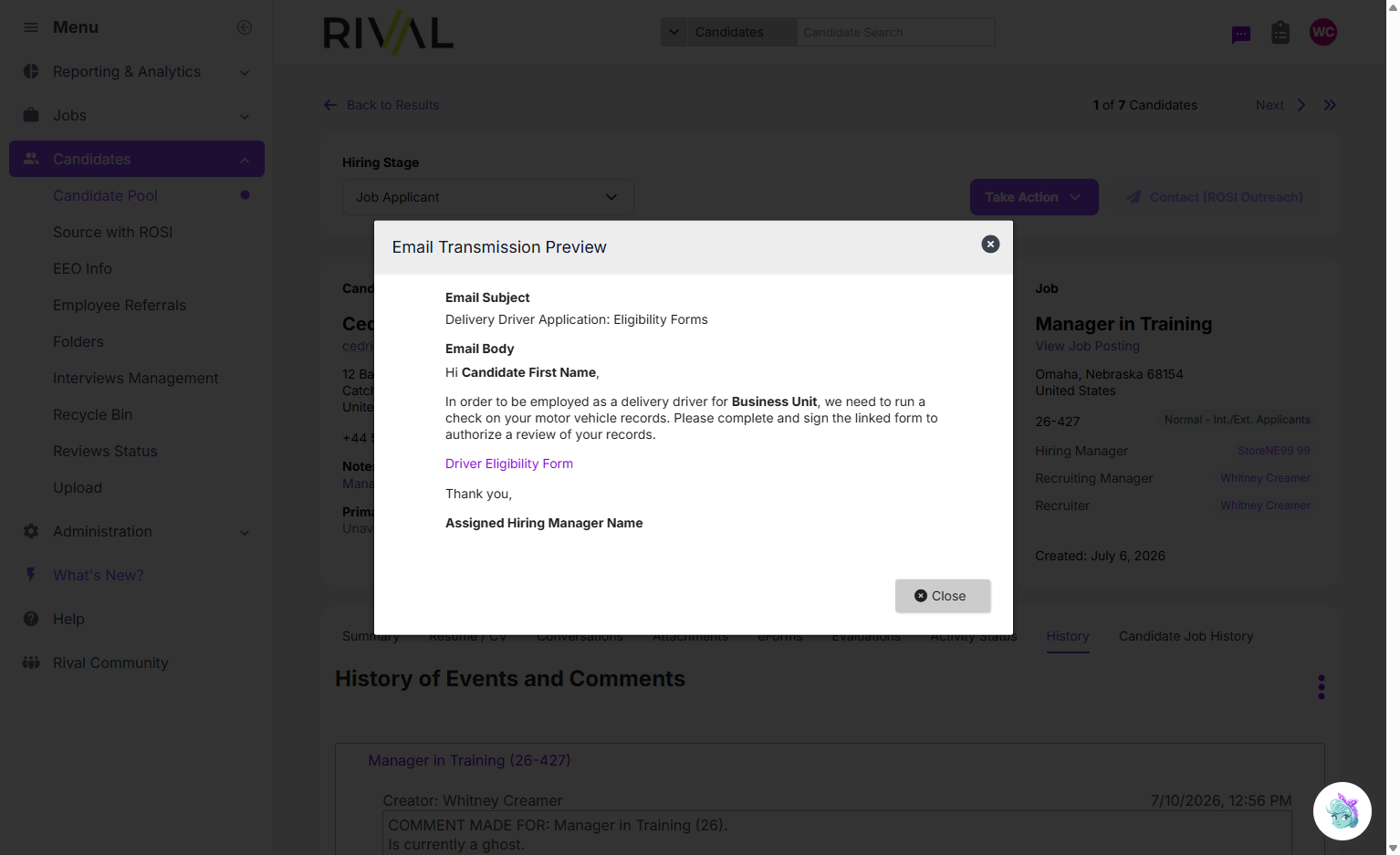Click the Jobs briefcase icon
The height and width of the screenshot is (855, 1400).
point(31,115)
